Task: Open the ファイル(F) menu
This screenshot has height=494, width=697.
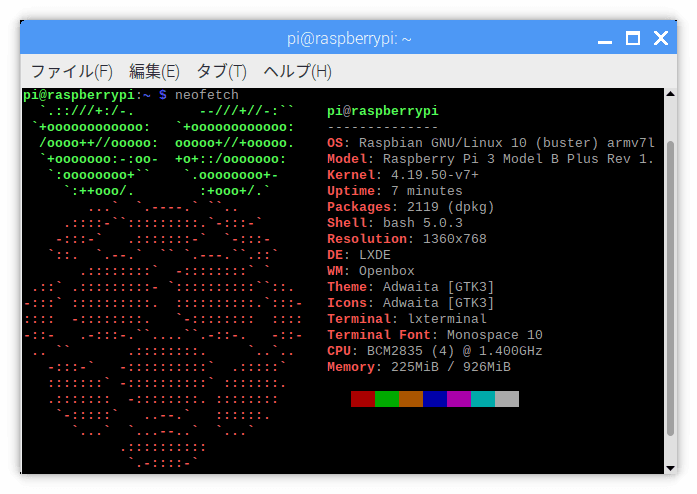Action: click(x=72, y=71)
